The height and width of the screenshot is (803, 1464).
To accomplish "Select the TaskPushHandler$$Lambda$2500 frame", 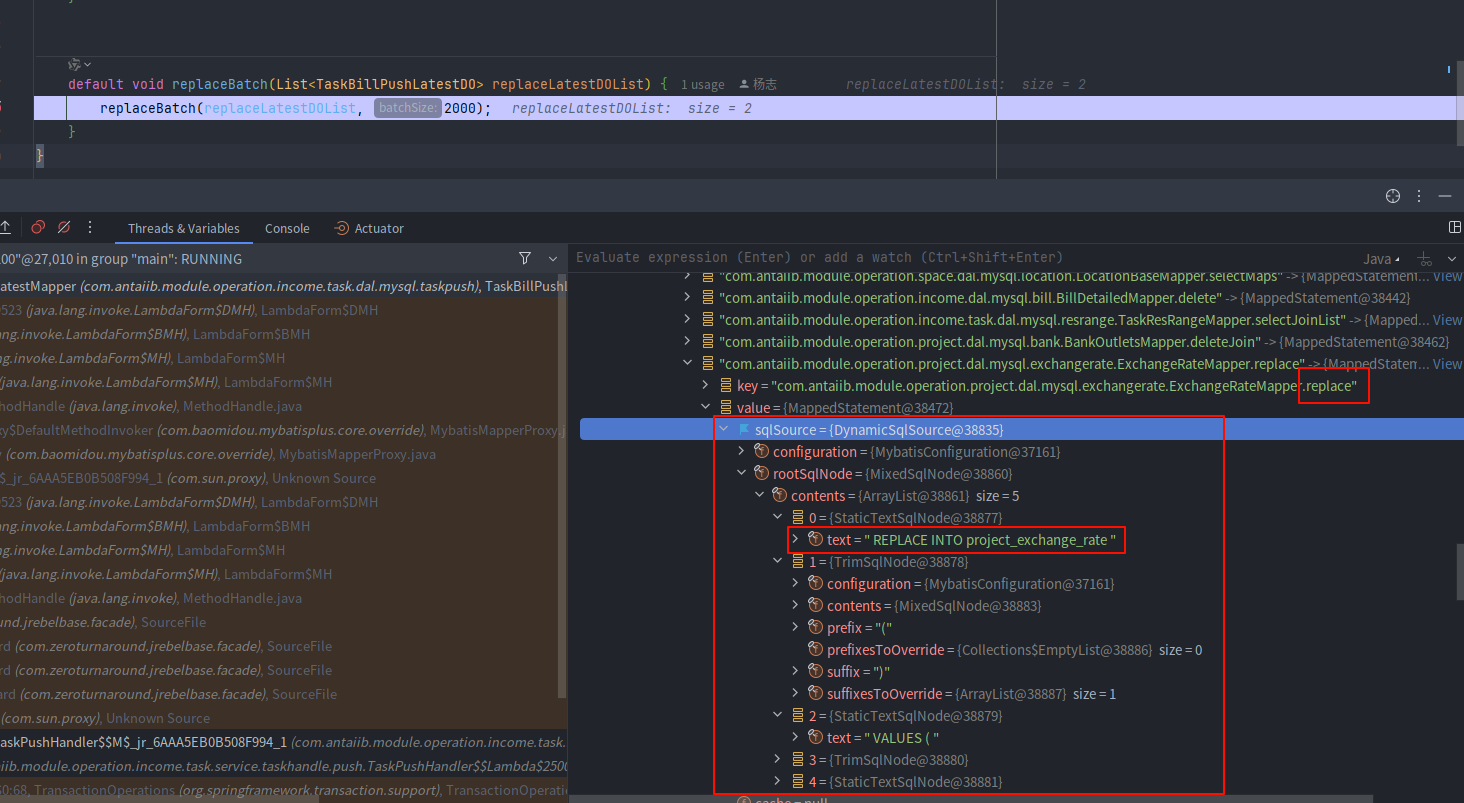I will click(283, 766).
